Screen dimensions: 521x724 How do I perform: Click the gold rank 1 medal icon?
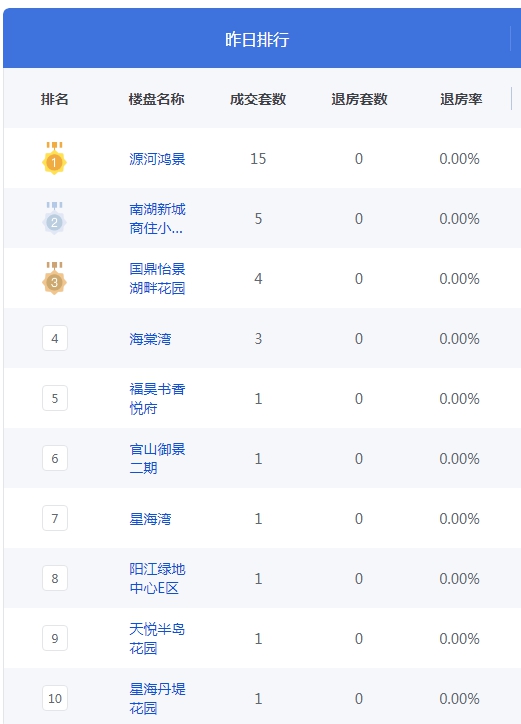point(55,158)
